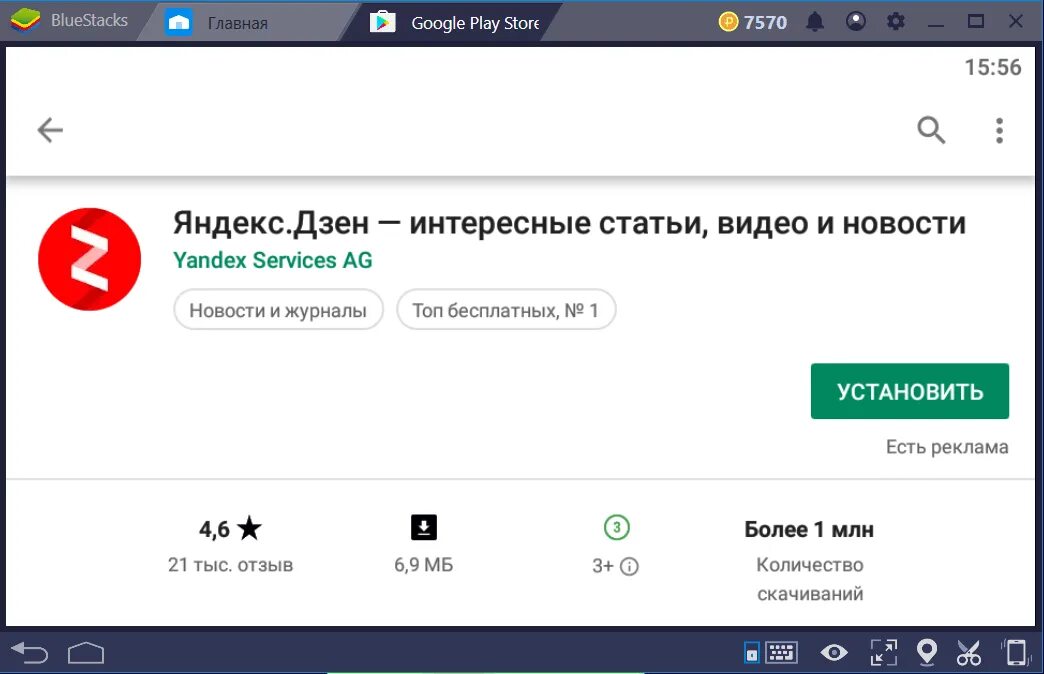Click the green 3+ age rating badge
The height and width of the screenshot is (674, 1044).
coord(617,527)
